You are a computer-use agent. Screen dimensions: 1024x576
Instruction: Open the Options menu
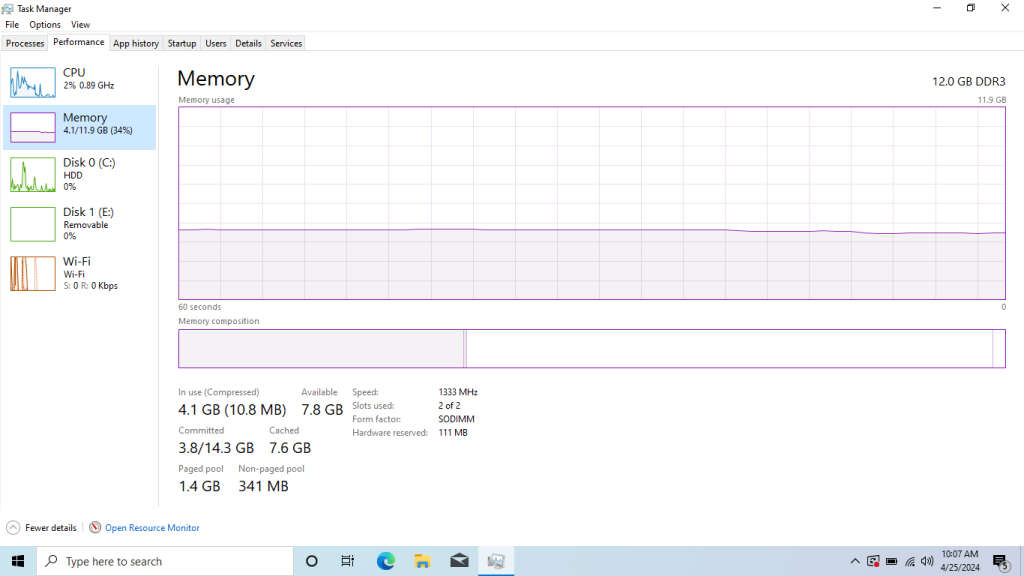45,24
